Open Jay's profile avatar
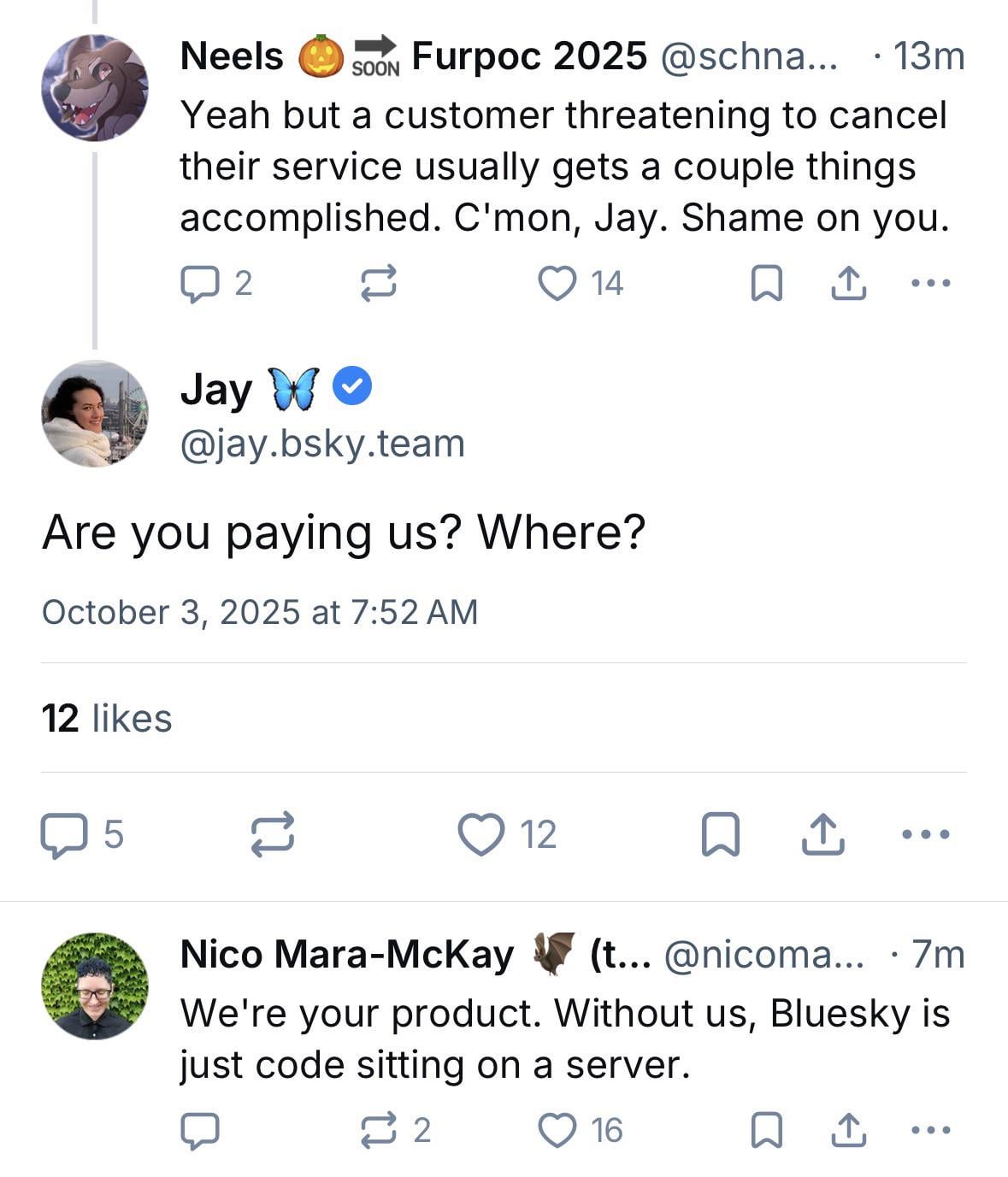This screenshot has width=1008, height=1177. (94, 414)
